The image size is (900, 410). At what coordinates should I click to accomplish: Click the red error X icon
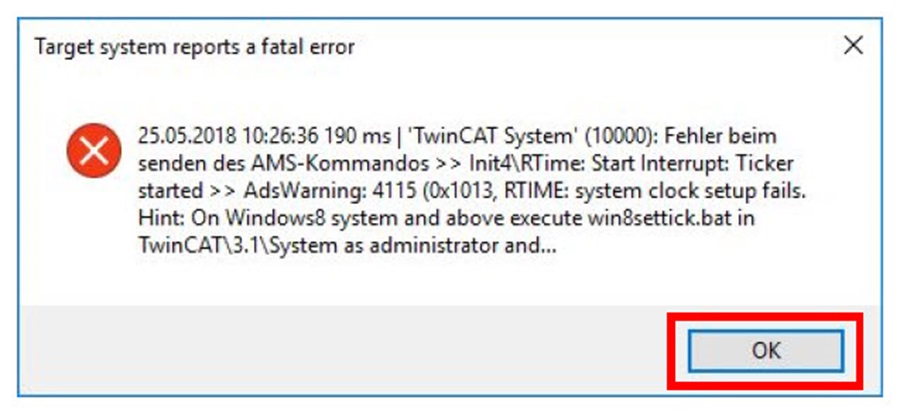93,153
